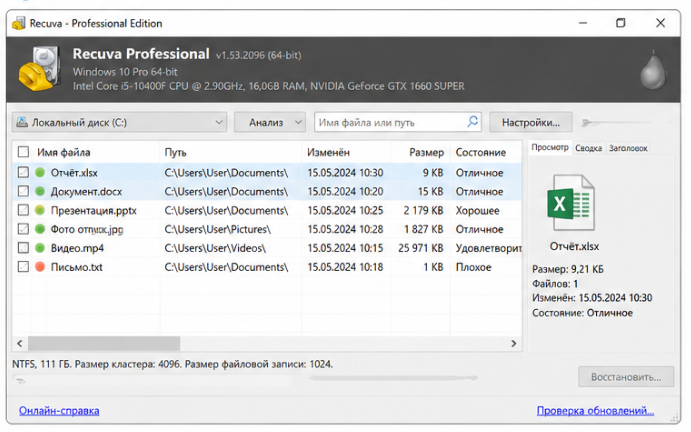
Task: Sort by the Изменён column header
Action: (x=328, y=153)
